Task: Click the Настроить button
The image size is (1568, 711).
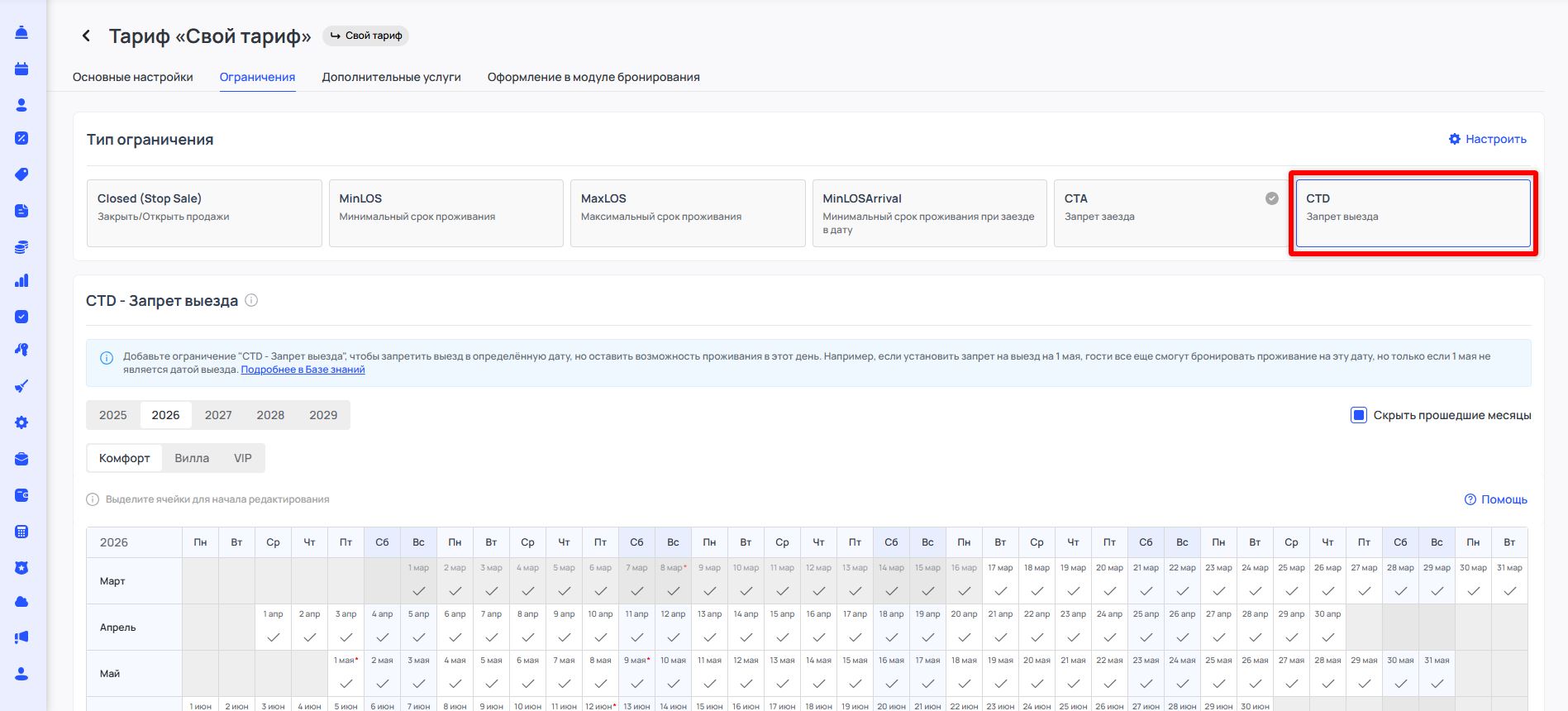Action: pos(1487,139)
